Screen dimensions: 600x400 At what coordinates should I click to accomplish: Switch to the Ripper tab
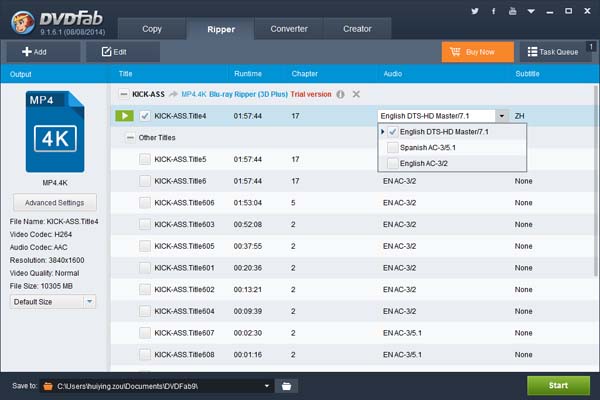point(221,29)
